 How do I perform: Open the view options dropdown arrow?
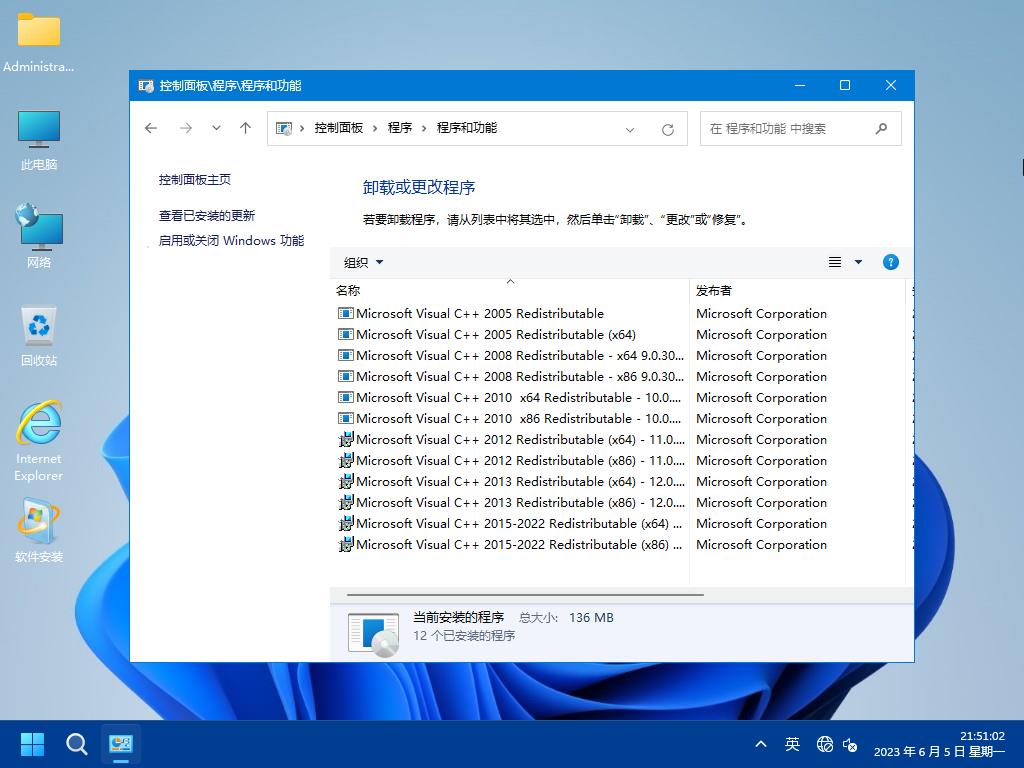[x=858, y=262]
